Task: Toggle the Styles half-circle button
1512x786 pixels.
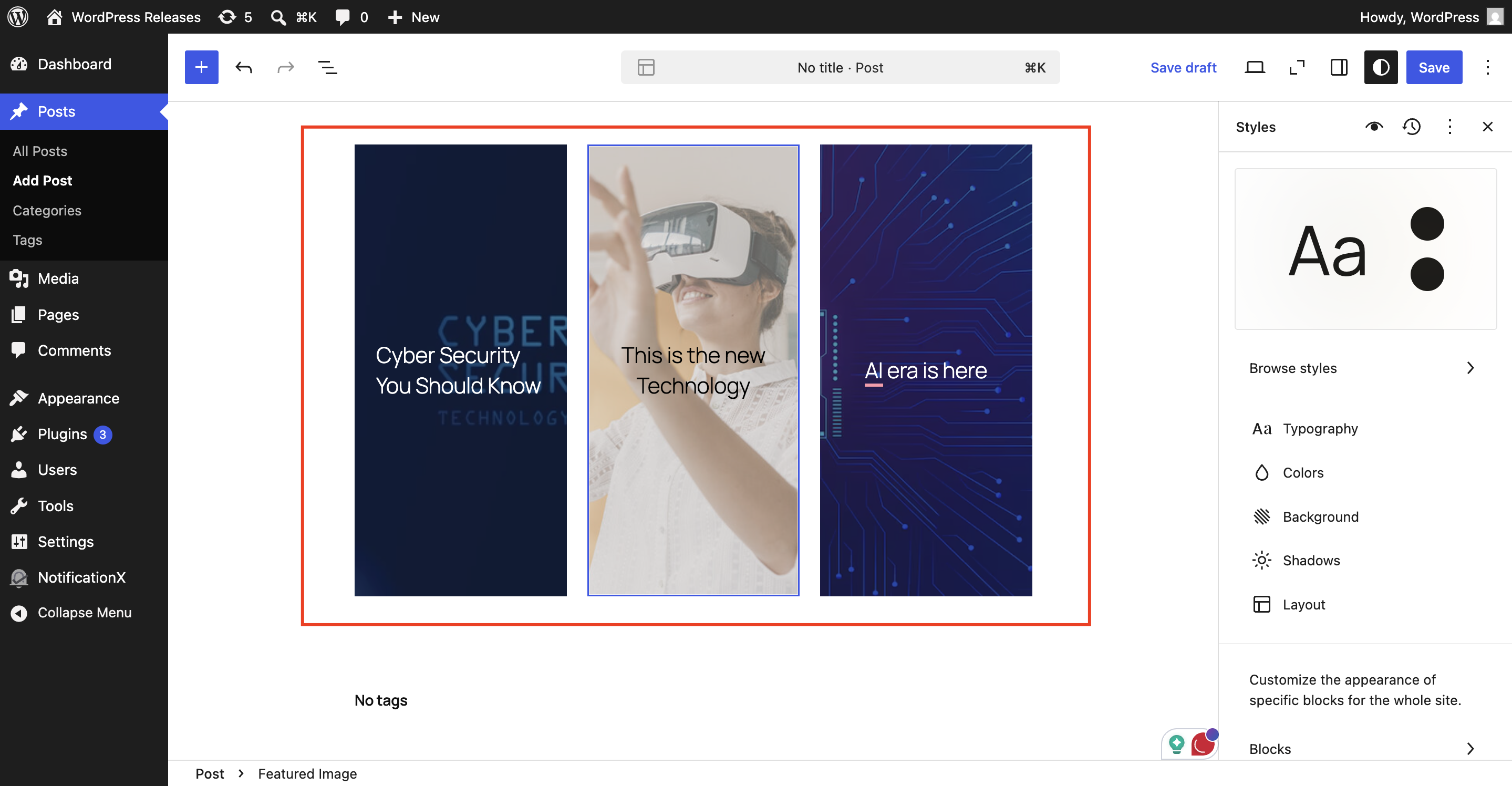Action: [1381, 67]
